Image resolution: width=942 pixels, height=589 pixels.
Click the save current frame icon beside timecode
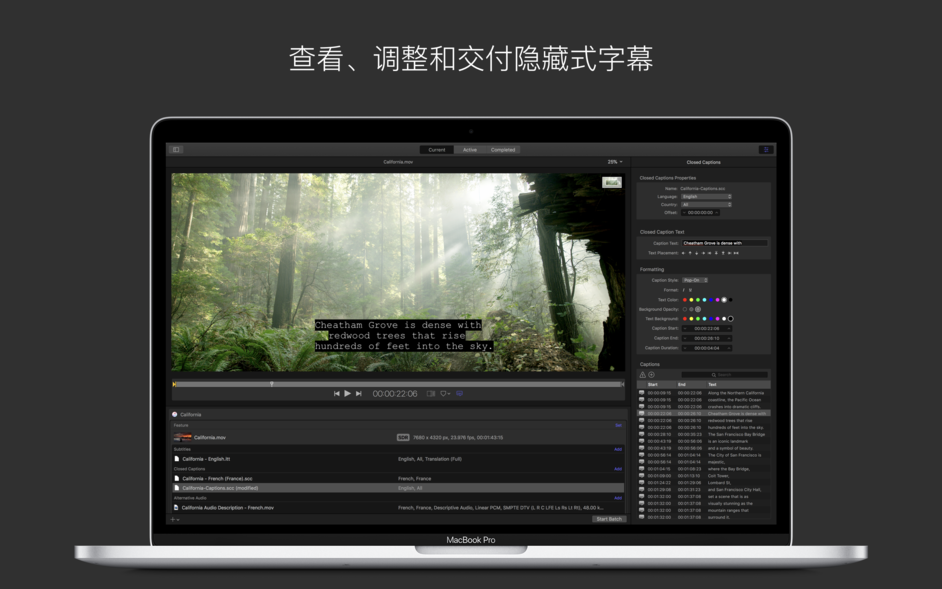431,392
